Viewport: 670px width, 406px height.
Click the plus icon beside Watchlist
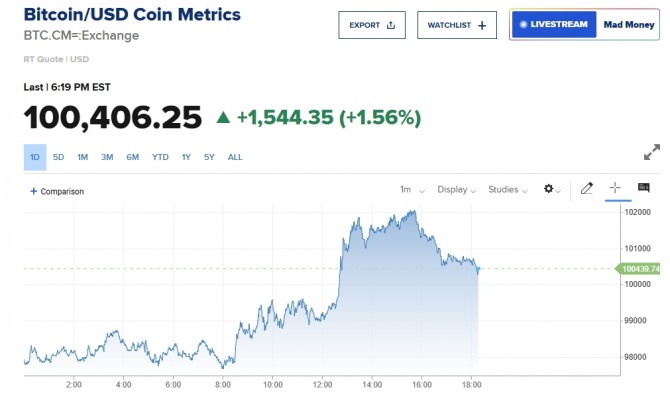click(x=482, y=25)
